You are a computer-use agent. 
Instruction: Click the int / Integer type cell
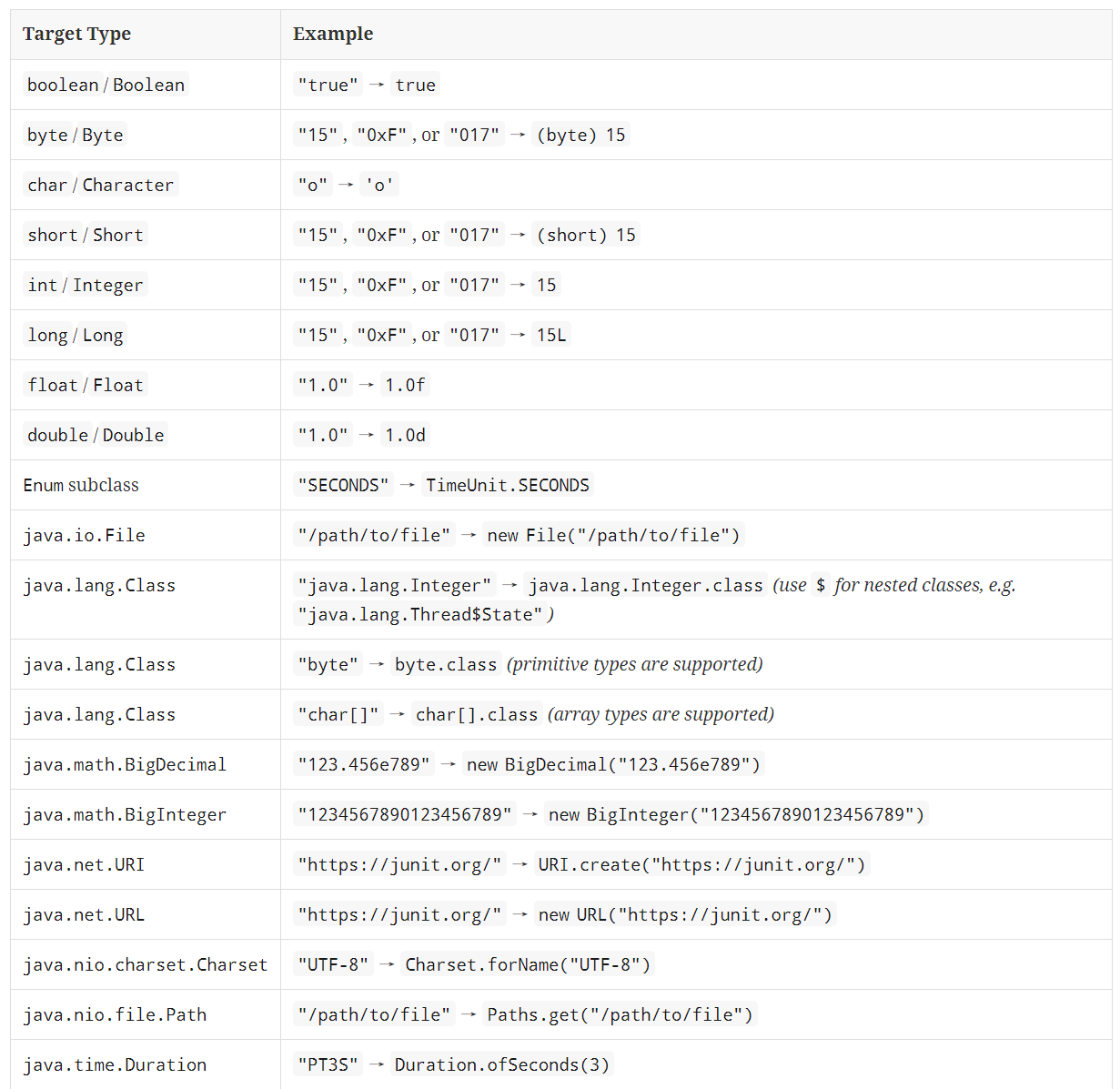[85, 285]
